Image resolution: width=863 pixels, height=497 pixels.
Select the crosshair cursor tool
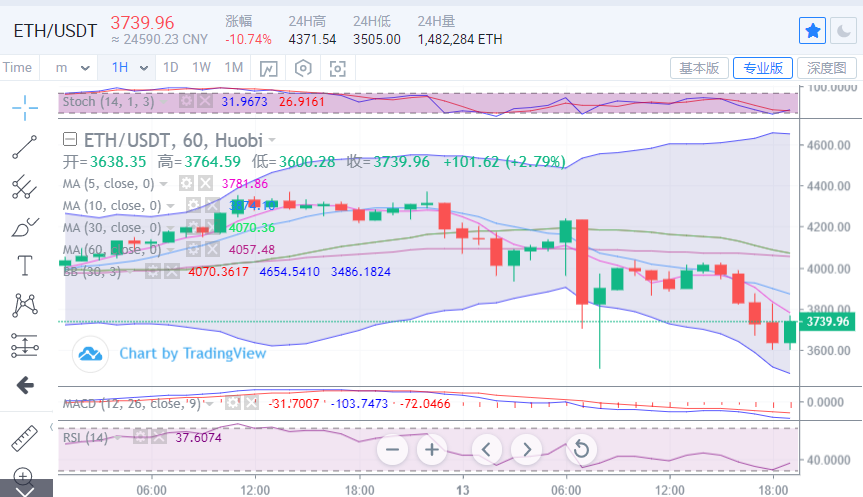tap(25, 107)
